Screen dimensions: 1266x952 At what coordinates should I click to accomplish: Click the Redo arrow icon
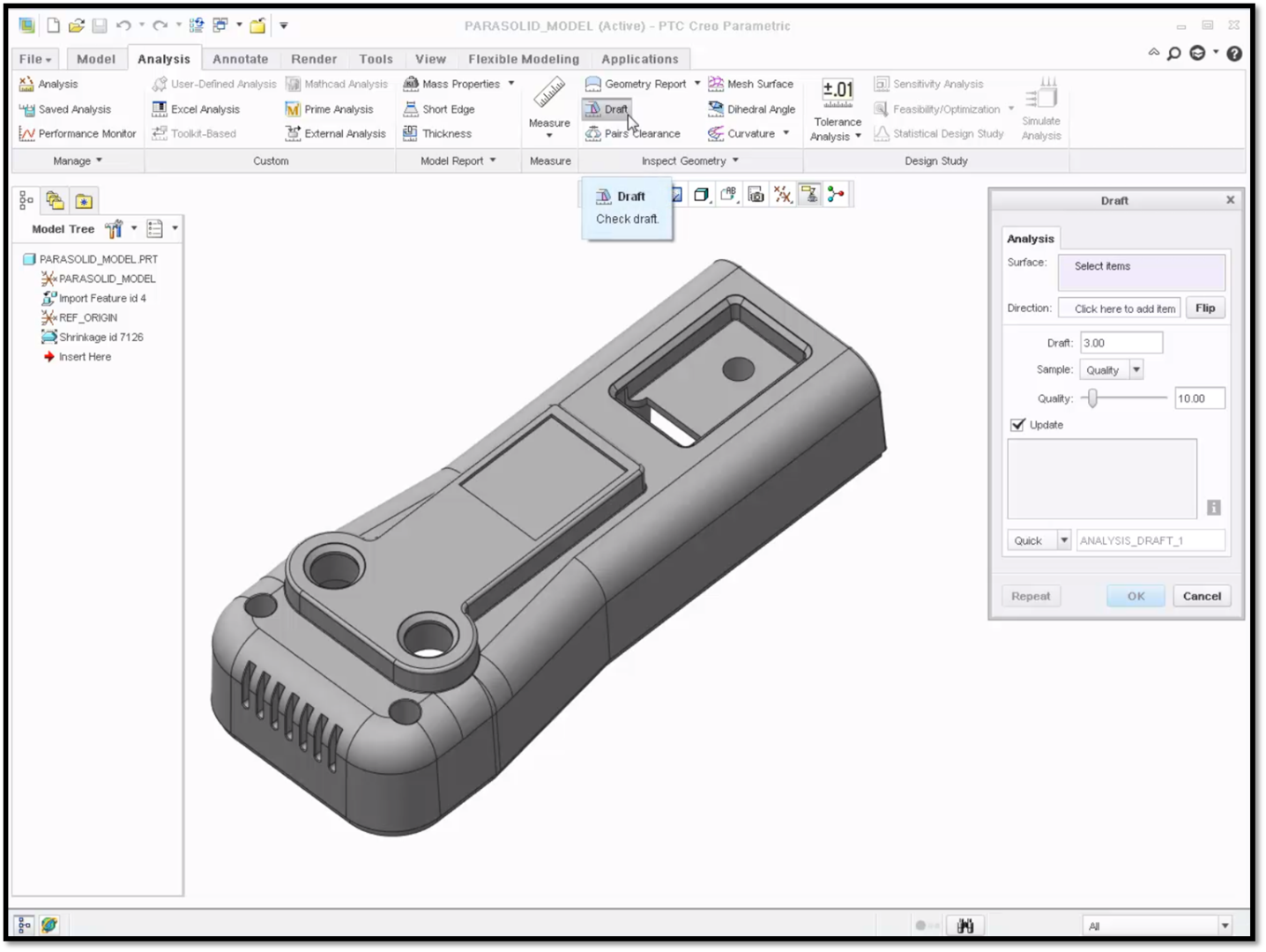(160, 26)
